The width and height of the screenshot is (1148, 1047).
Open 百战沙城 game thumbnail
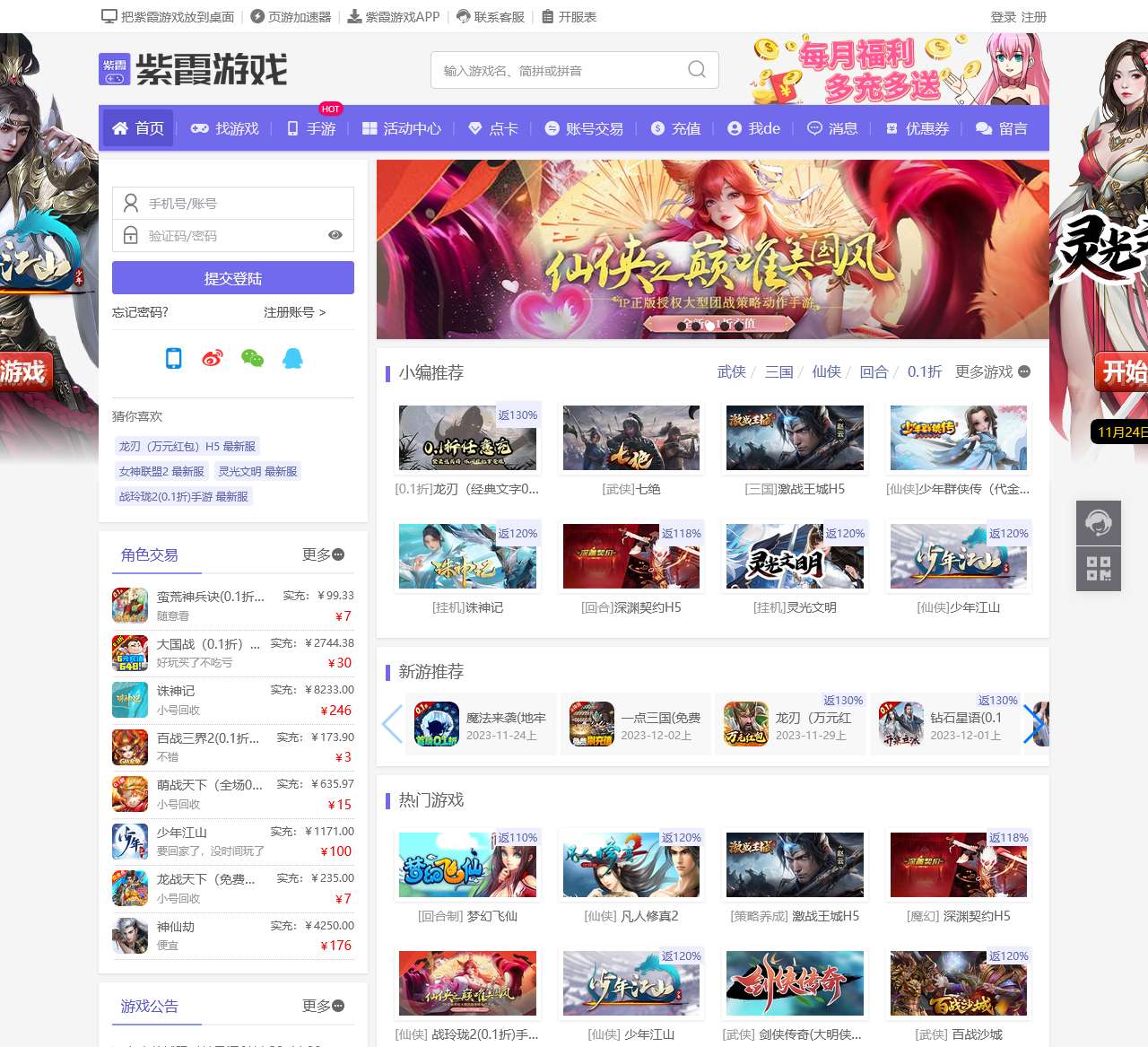tap(959, 983)
